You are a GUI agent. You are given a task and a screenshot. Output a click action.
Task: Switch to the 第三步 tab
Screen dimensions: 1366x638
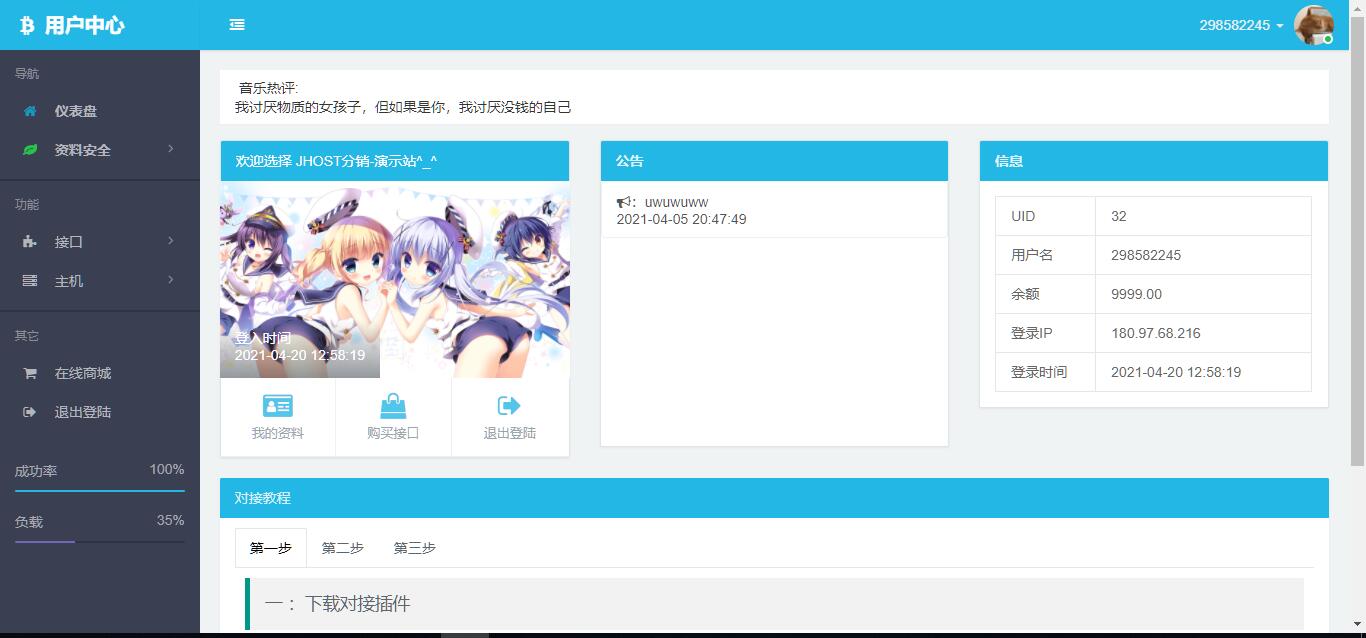[x=415, y=548]
